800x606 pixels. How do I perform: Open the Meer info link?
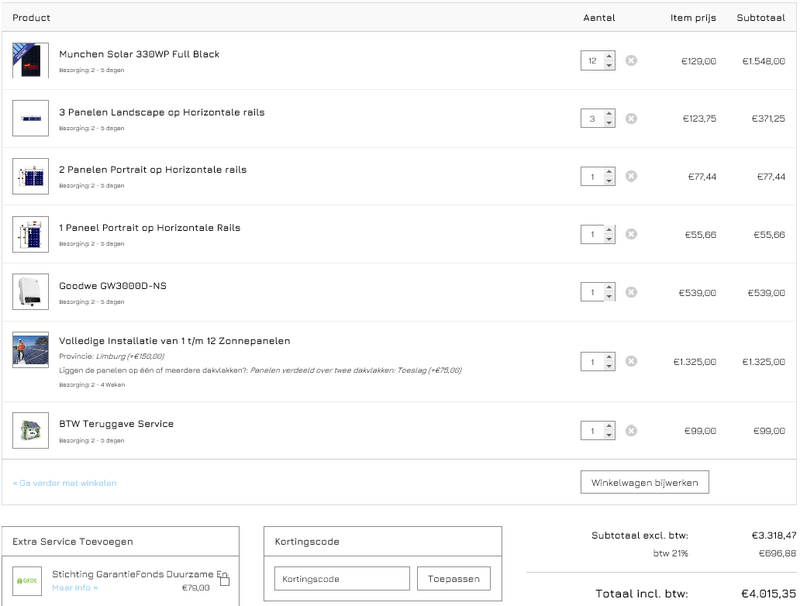75,588
